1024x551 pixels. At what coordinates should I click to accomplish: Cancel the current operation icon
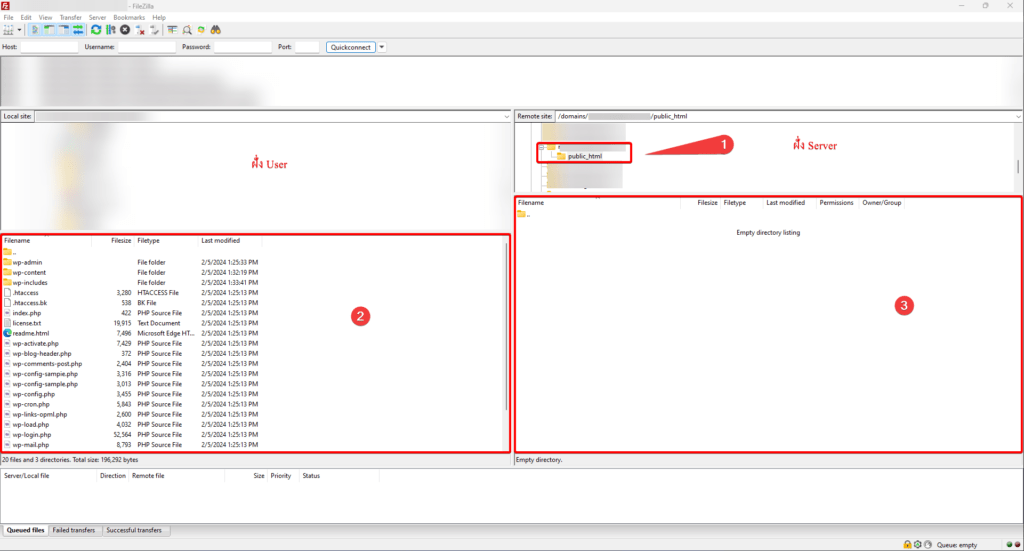(125, 30)
